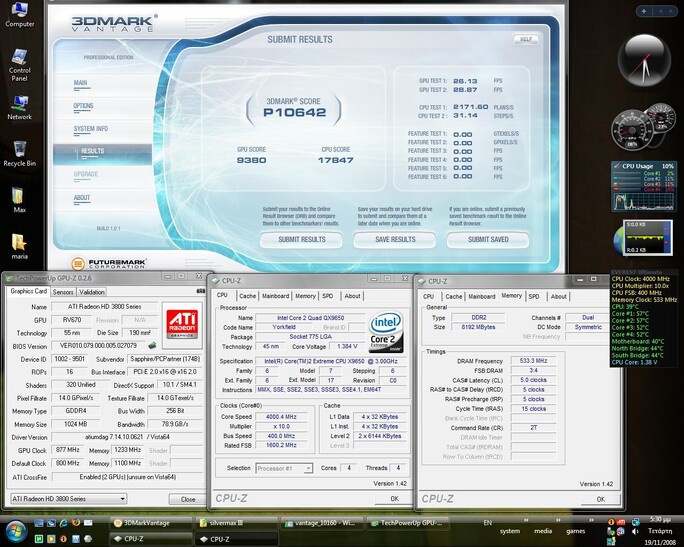This screenshot has height=547, width=684.
Task: Open the ABOUT section in 3DMark Vantage
Action: pyautogui.click(x=82, y=198)
